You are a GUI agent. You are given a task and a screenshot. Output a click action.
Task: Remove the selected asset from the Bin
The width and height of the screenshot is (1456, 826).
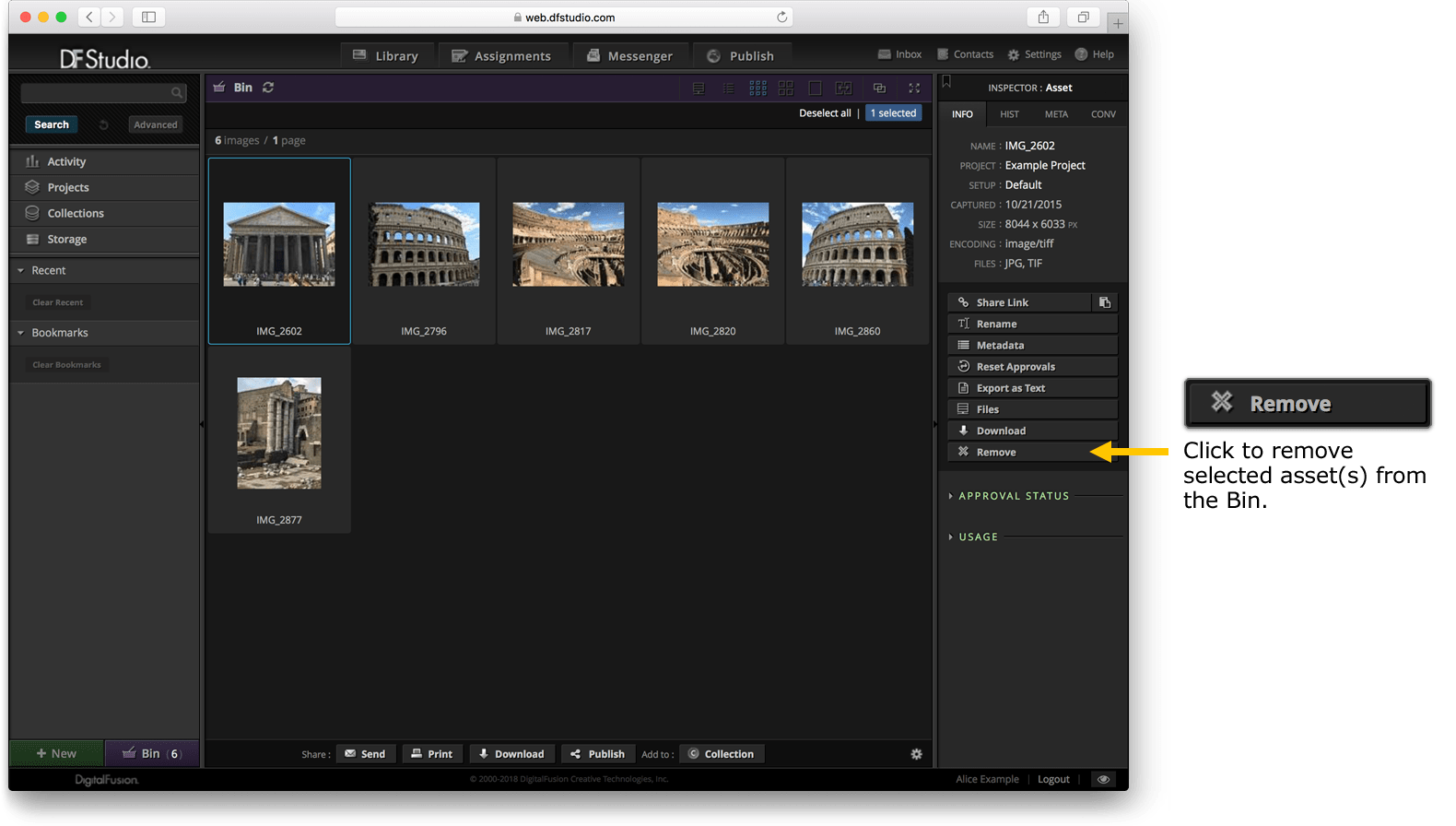tap(1032, 452)
